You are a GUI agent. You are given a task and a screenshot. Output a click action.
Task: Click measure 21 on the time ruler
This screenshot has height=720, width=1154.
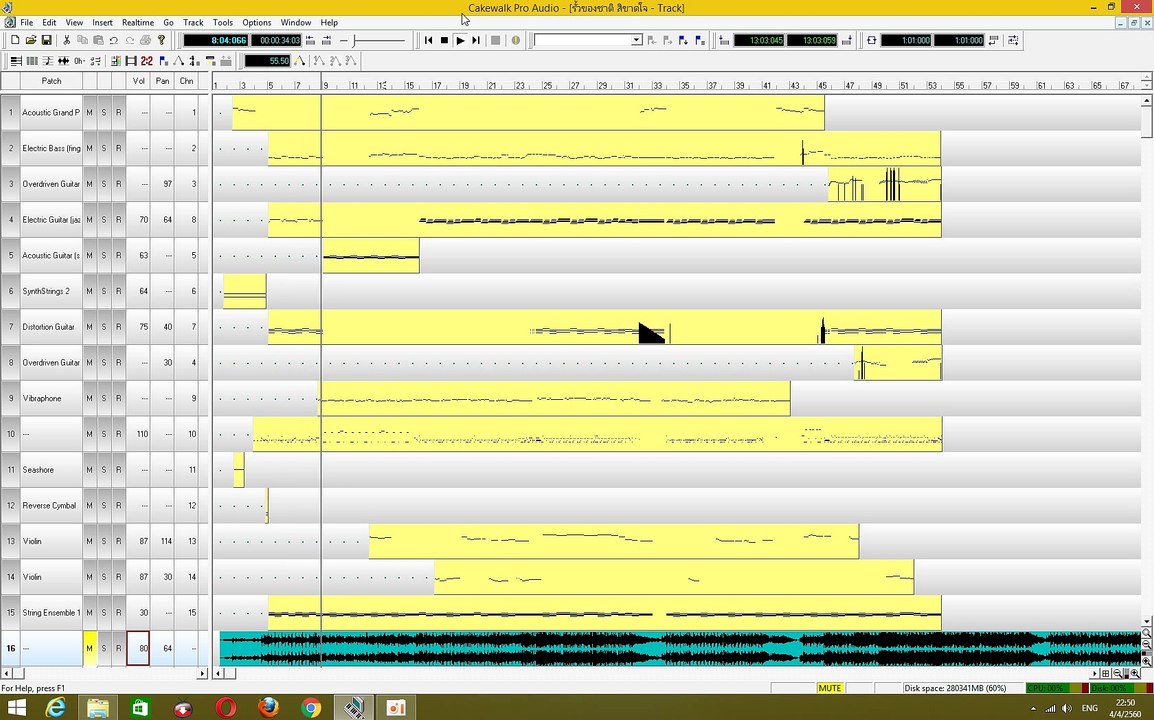[492, 85]
